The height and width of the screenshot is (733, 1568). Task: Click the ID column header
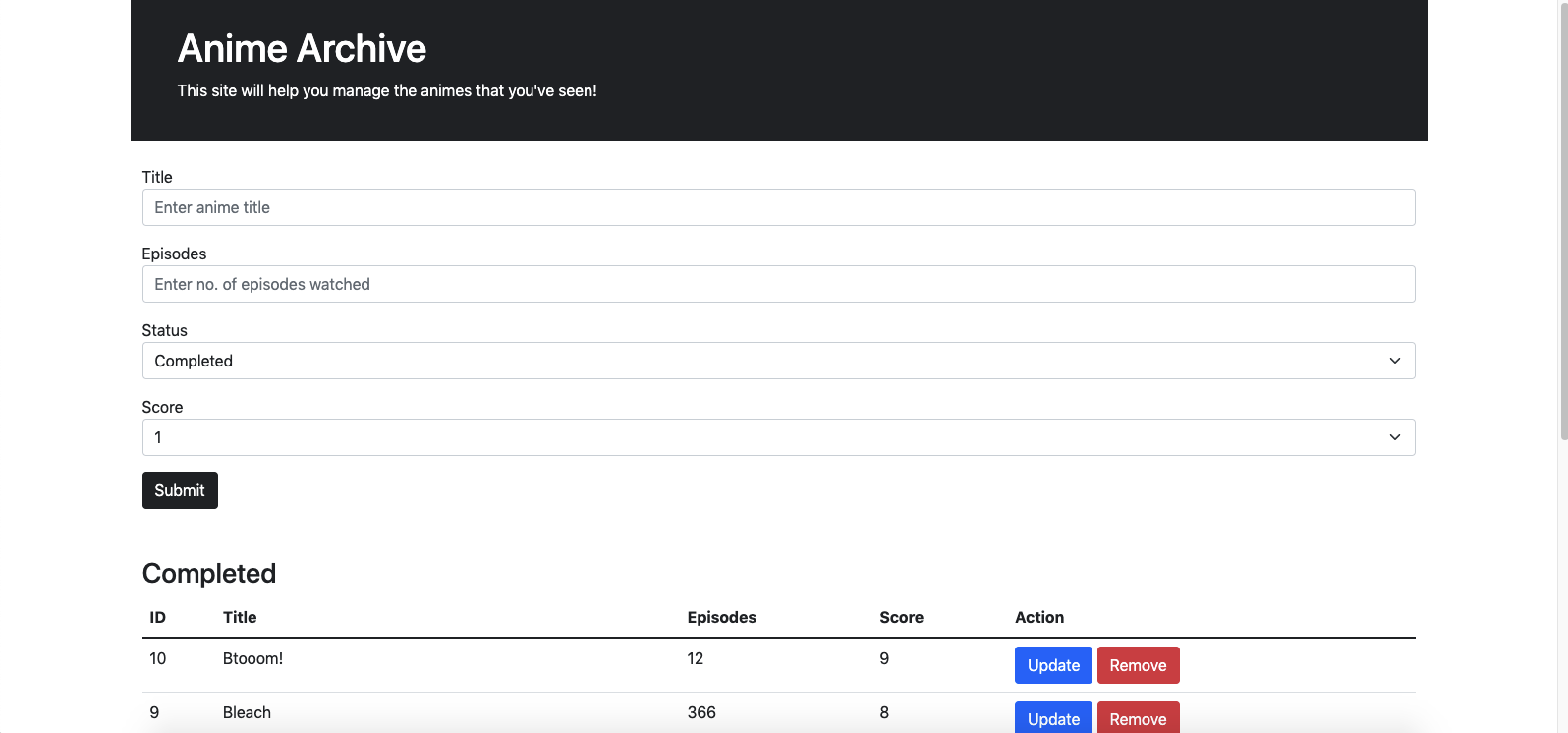coord(158,617)
